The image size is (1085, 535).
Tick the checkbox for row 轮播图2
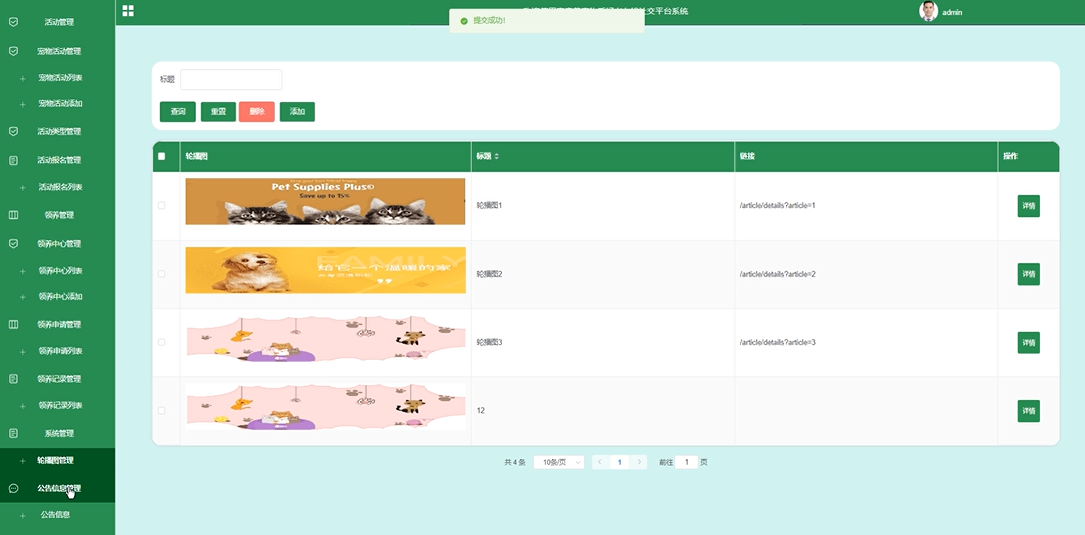point(161,274)
